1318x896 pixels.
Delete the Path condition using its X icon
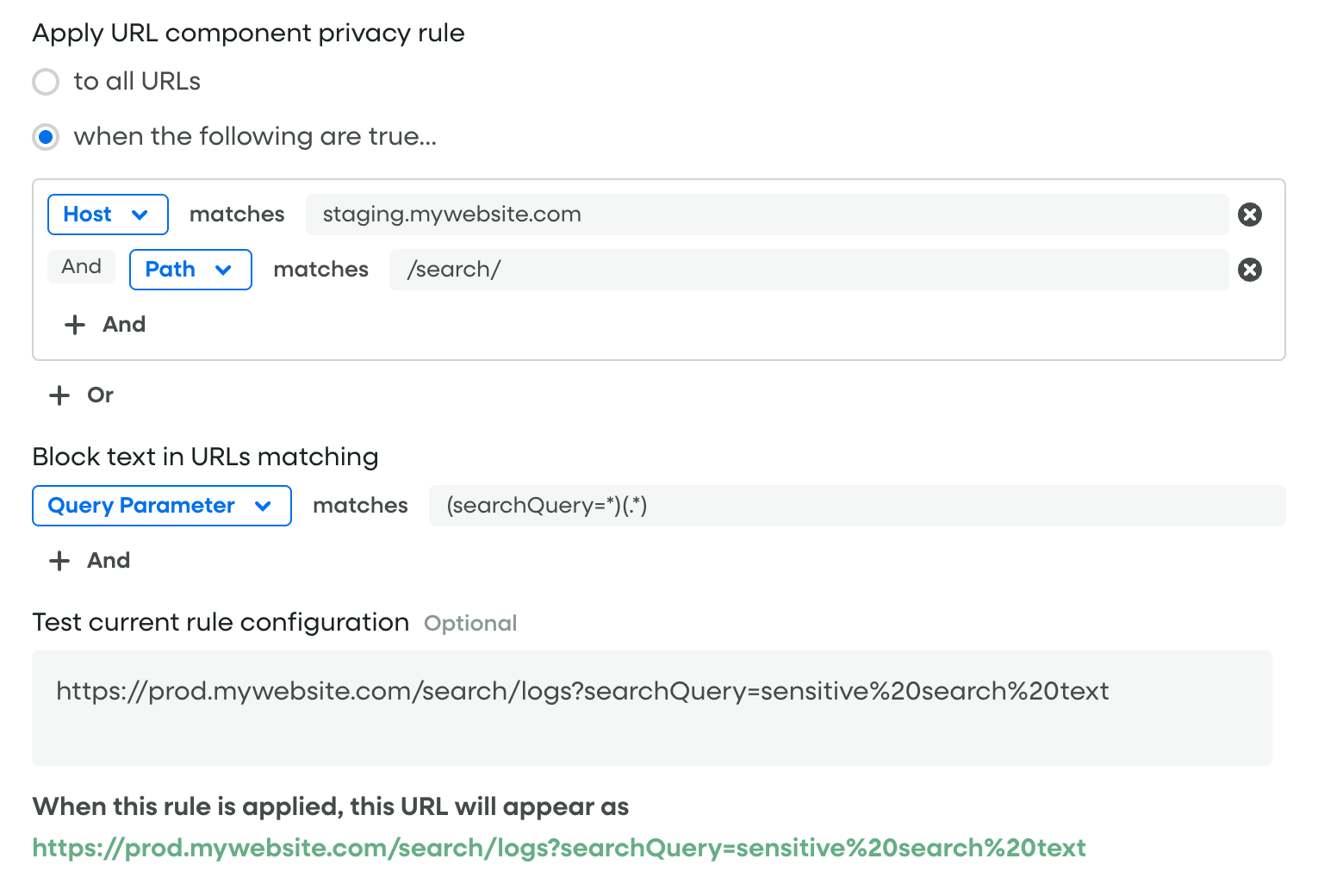(1249, 270)
